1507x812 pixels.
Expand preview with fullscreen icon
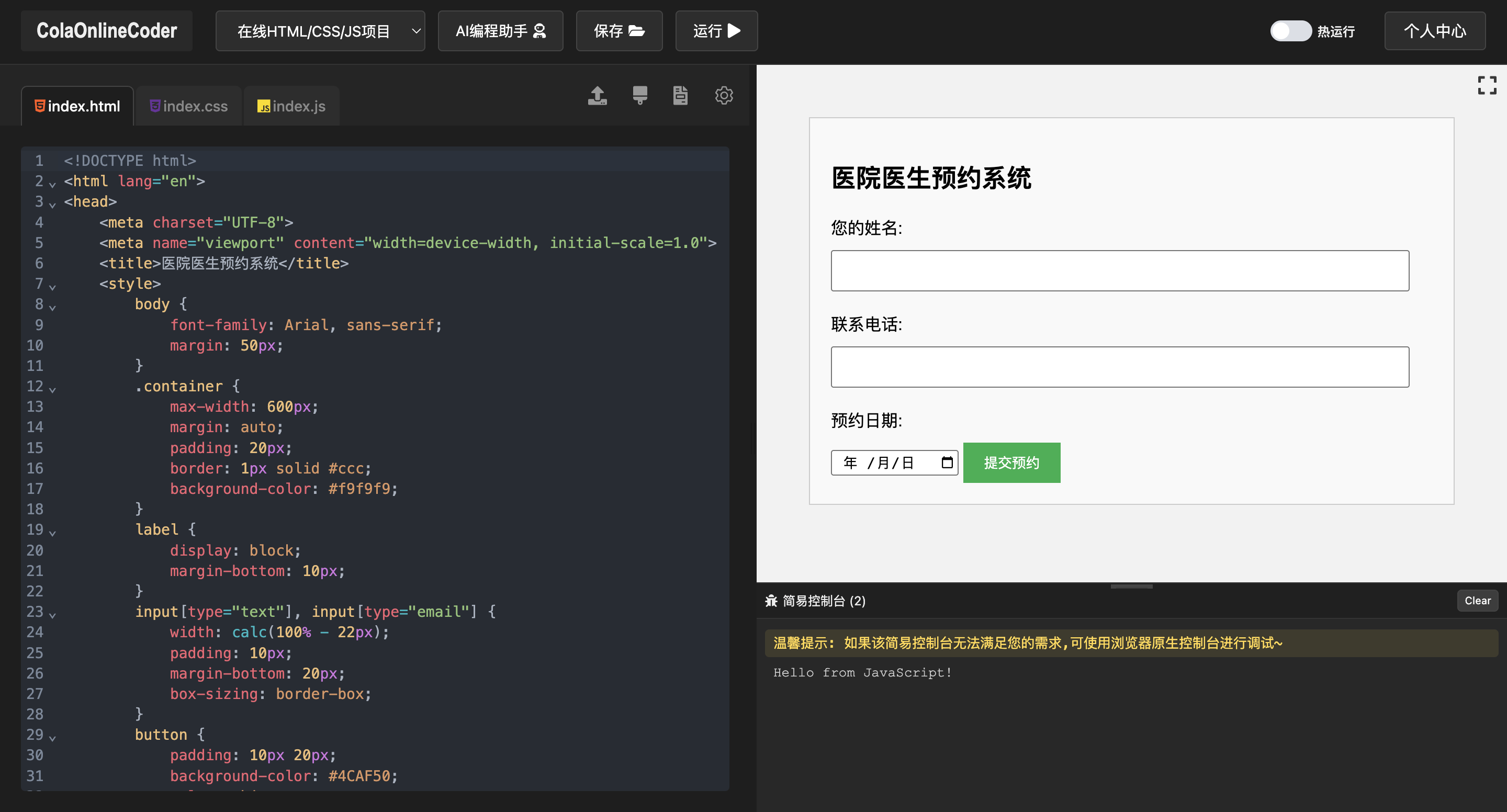pos(1487,85)
